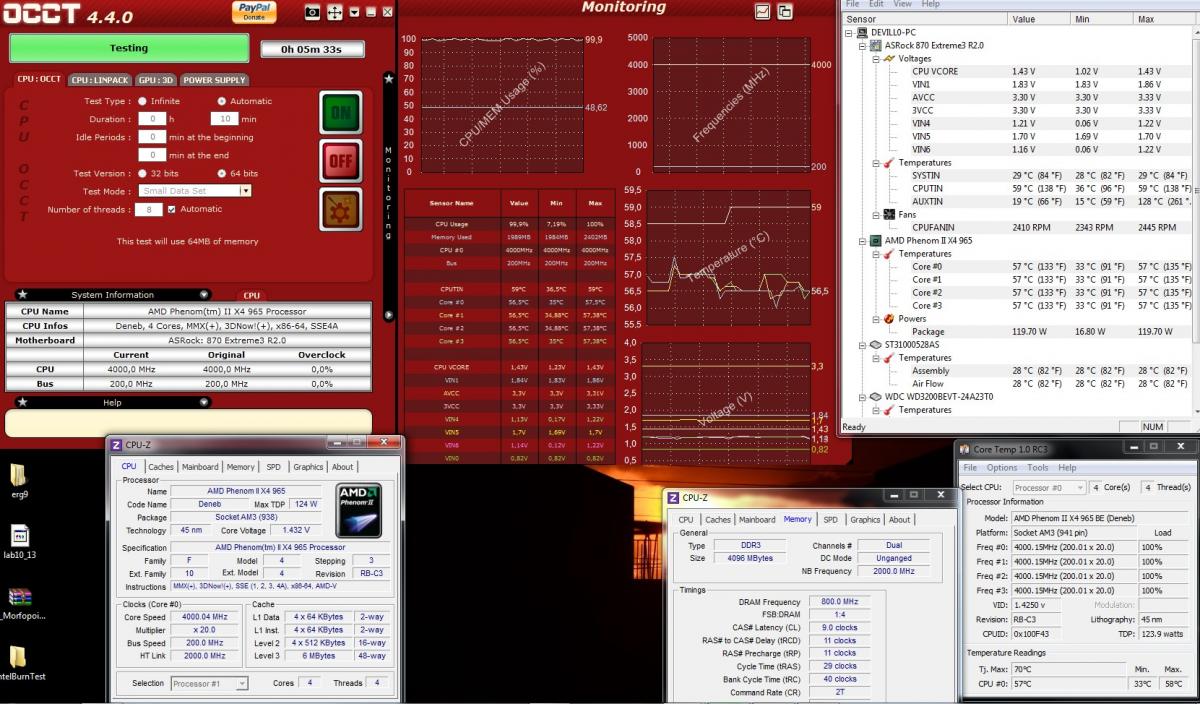Image resolution: width=1200 pixels, height=704 pixels.
Task: Collapse the DEVILL0-PC tree node
Action: (x=849, y=32)
